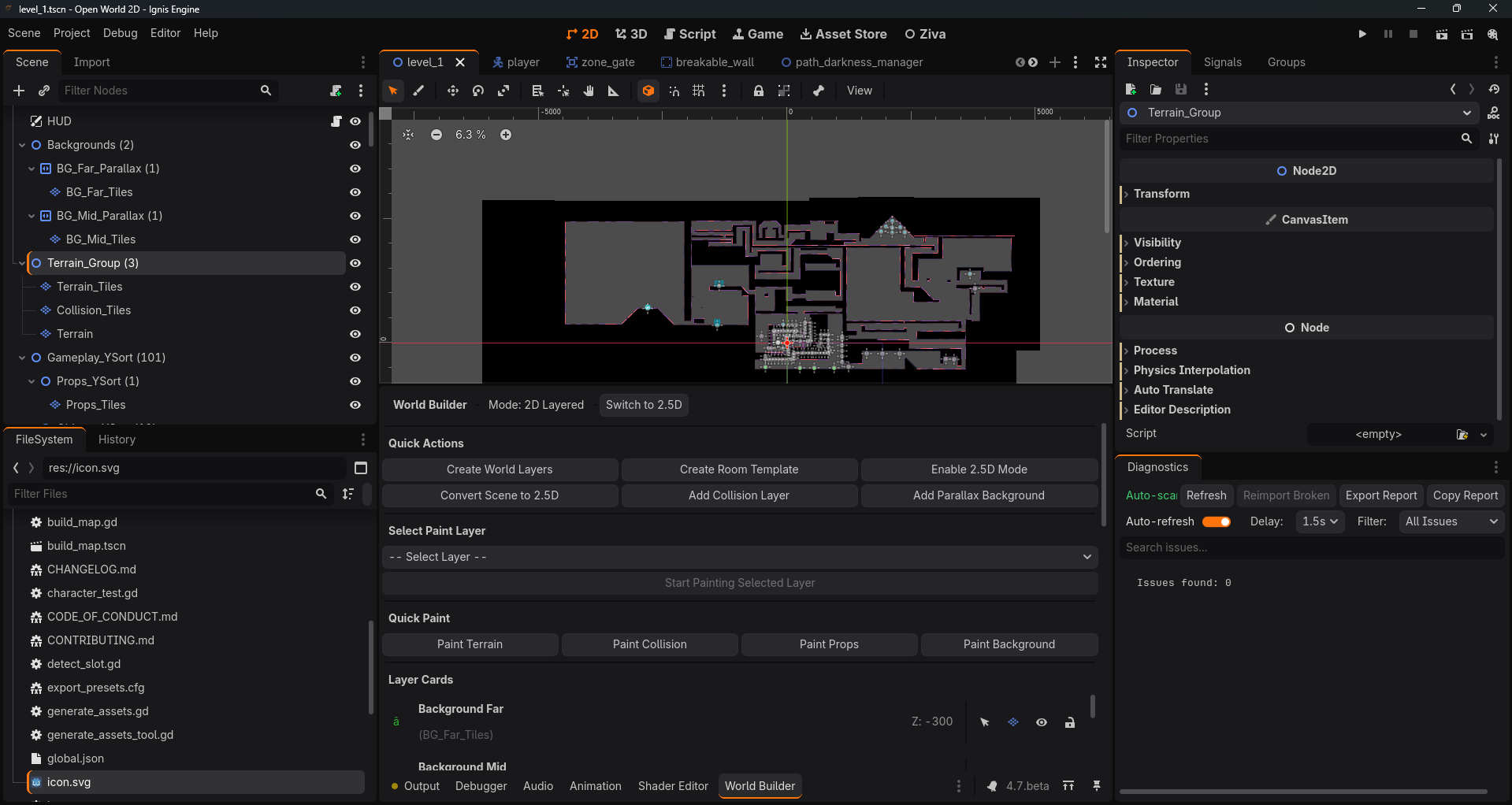Click the Layer Cards scrollbar handle
1512x805 pixels.
1092,706
